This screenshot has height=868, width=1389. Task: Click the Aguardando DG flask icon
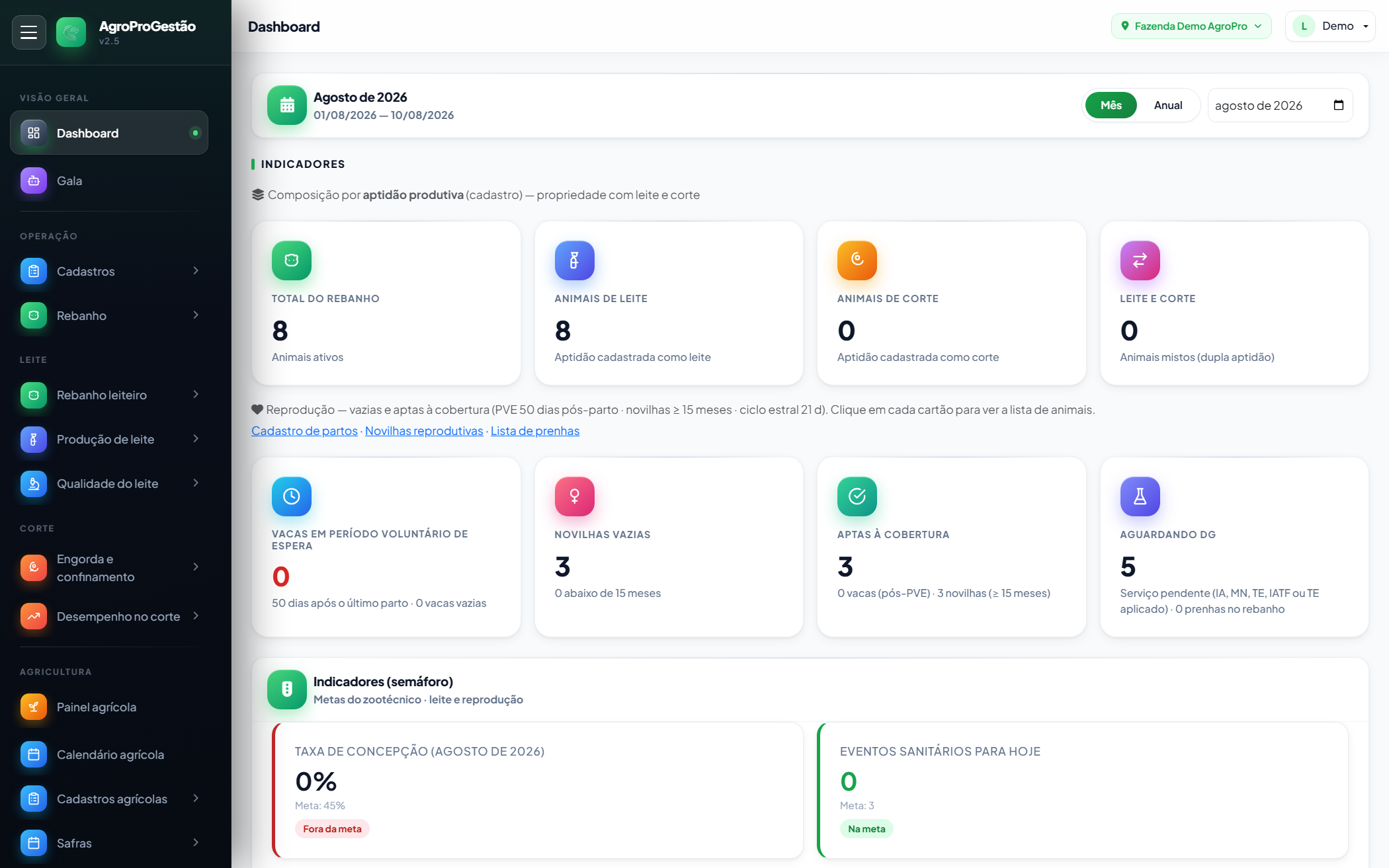click(x=1140, y=496)
